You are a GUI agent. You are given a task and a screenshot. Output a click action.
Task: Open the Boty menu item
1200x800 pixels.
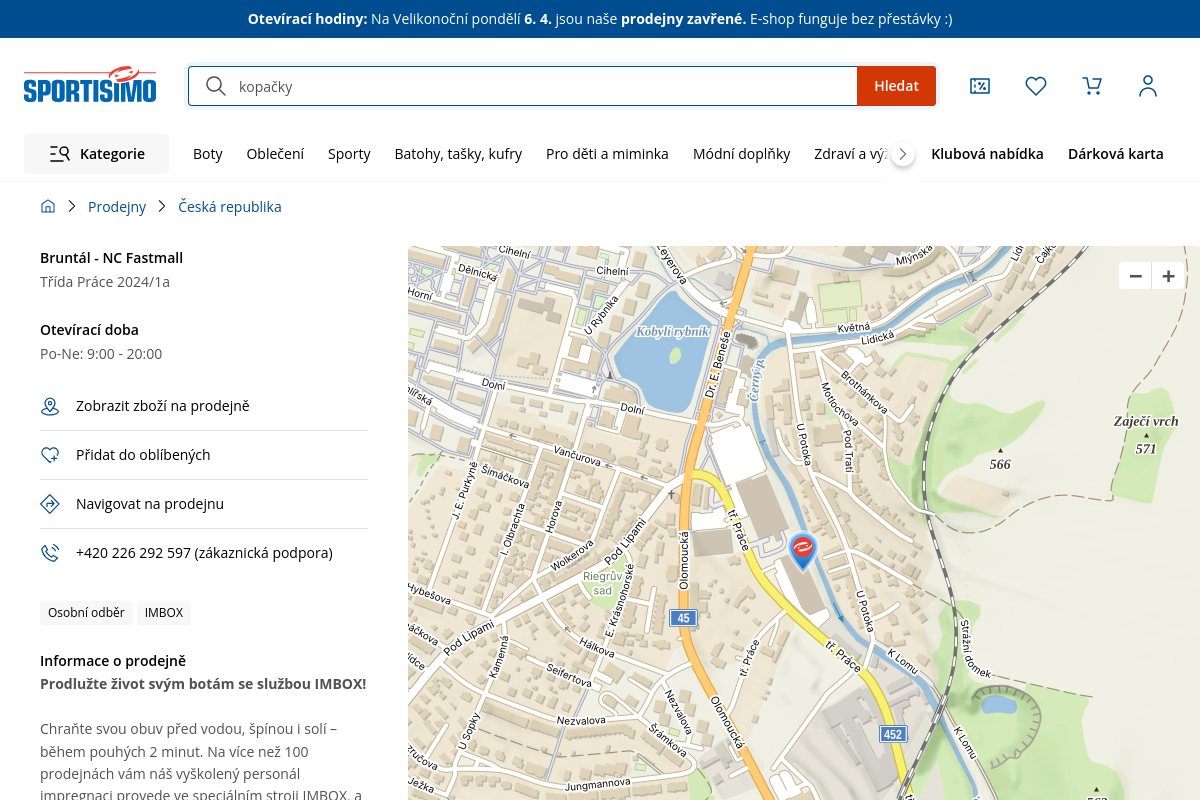208,154
